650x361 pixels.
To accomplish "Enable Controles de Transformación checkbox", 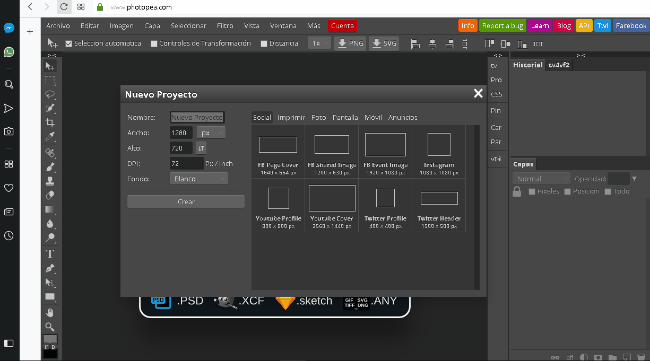I will (154, 44).
